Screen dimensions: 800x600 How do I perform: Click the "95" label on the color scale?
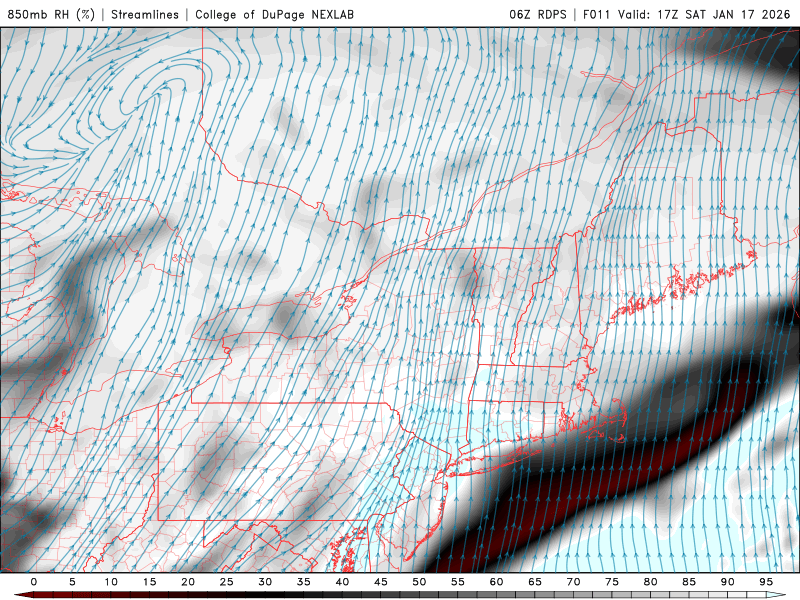tap(766, 582)
